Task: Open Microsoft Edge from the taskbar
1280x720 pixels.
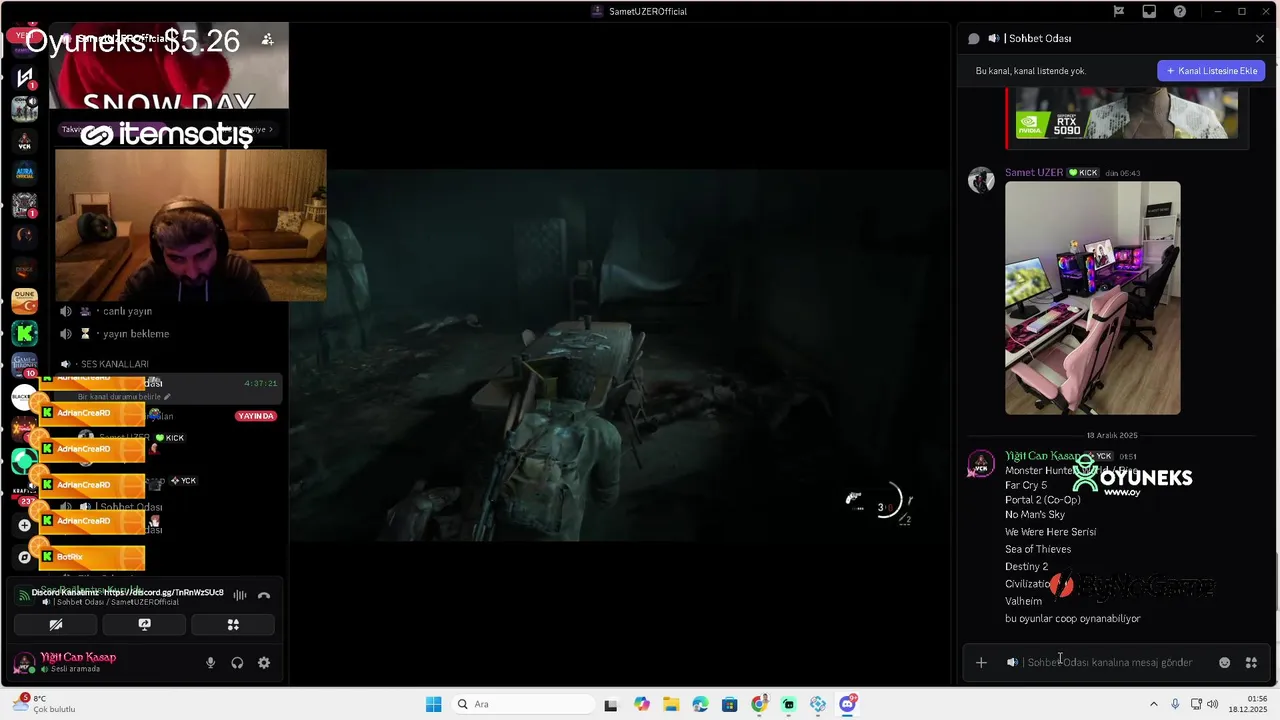Action: (x=699, y=704)
